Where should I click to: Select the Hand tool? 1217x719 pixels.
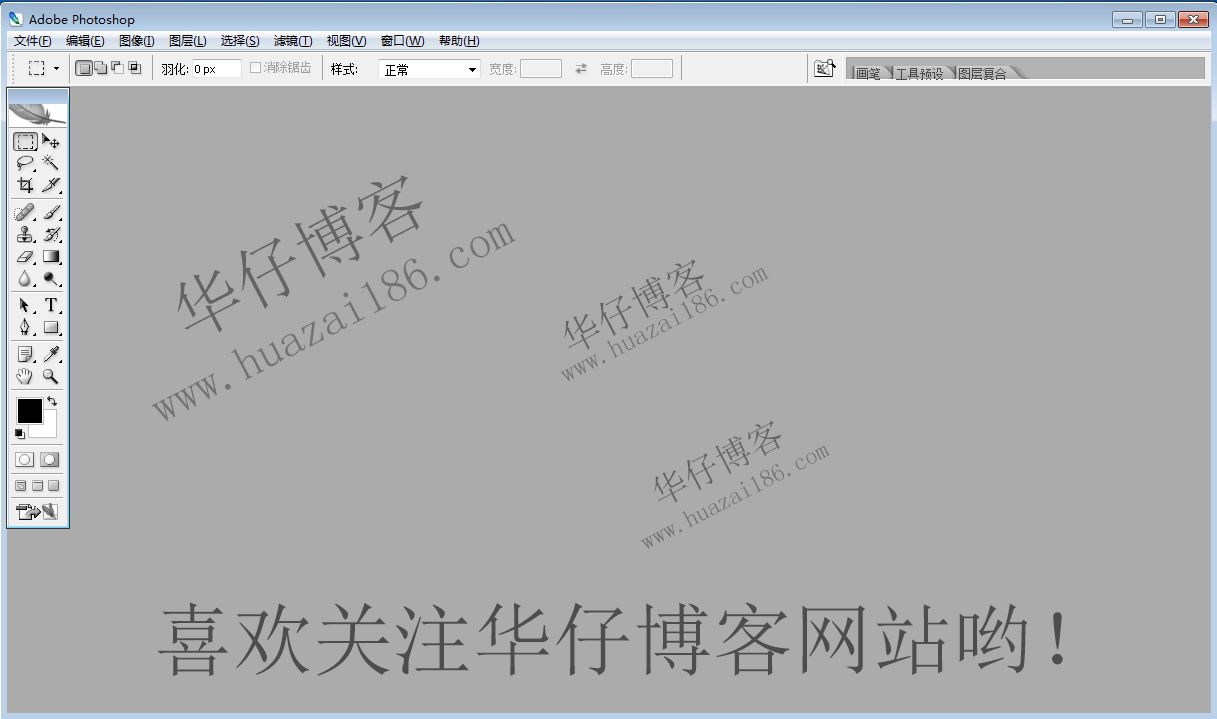click(x=25, y=376)
